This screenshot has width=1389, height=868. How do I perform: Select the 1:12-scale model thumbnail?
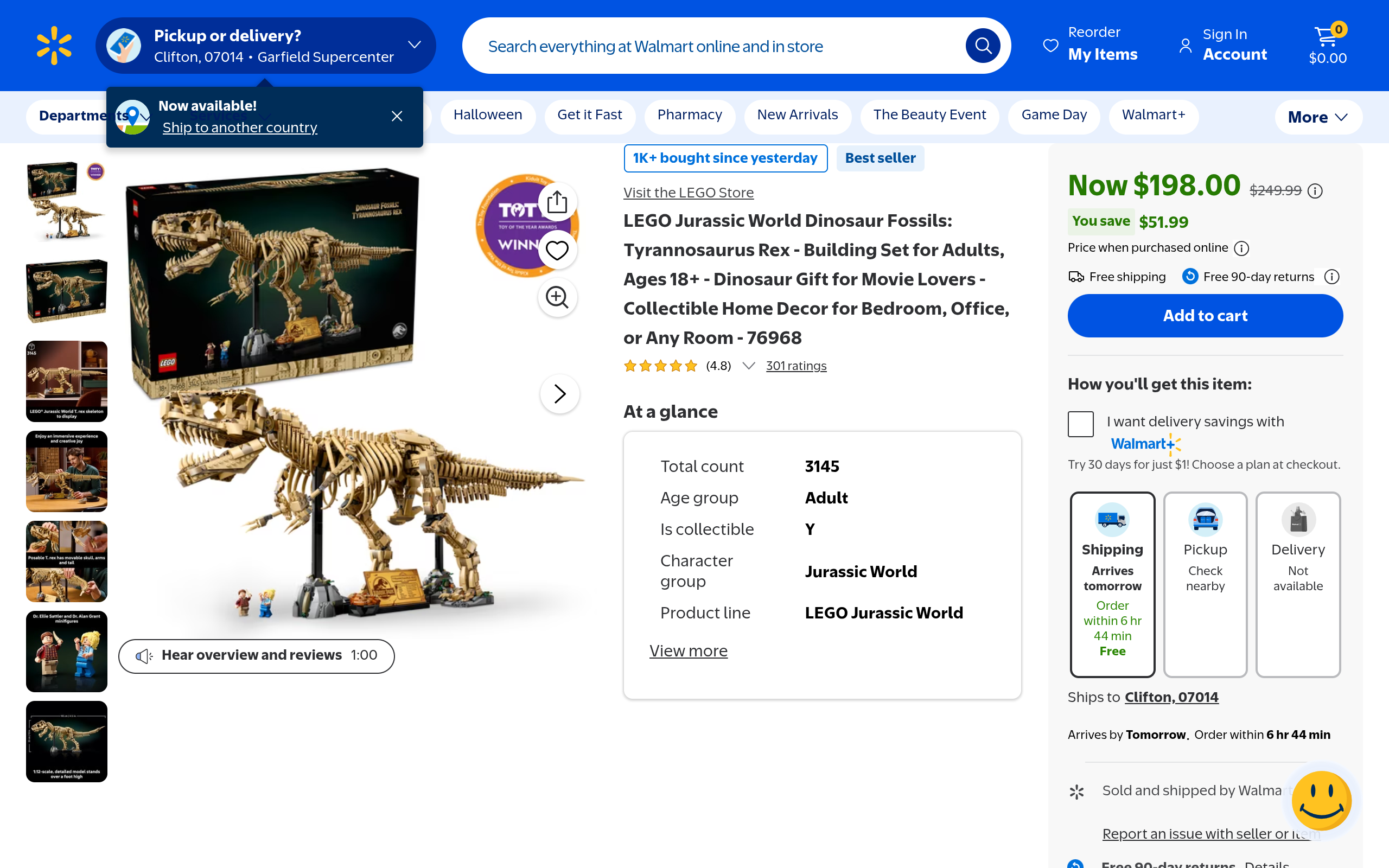click(67, 742)
